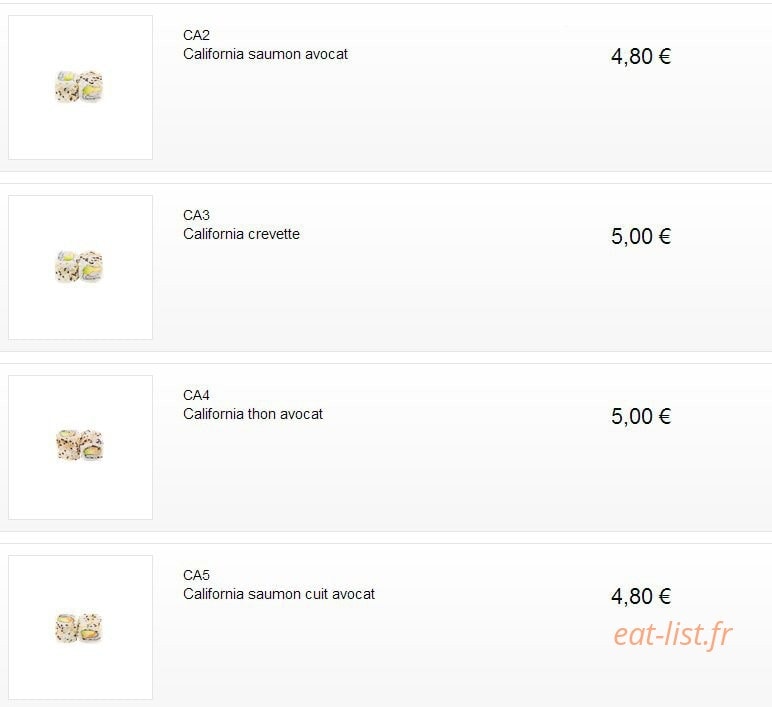Click the 4,80 € price for CA5
Viewport: 772px width, 707px height.
click(x=641, y=597)
